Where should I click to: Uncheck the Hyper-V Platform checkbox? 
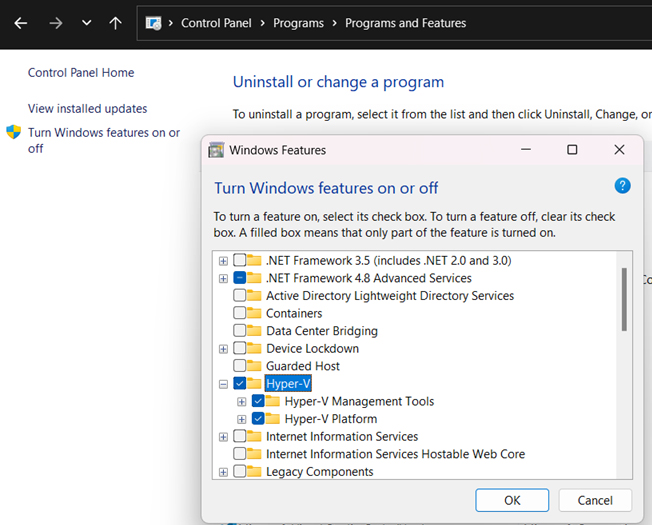tap(258, 418)
